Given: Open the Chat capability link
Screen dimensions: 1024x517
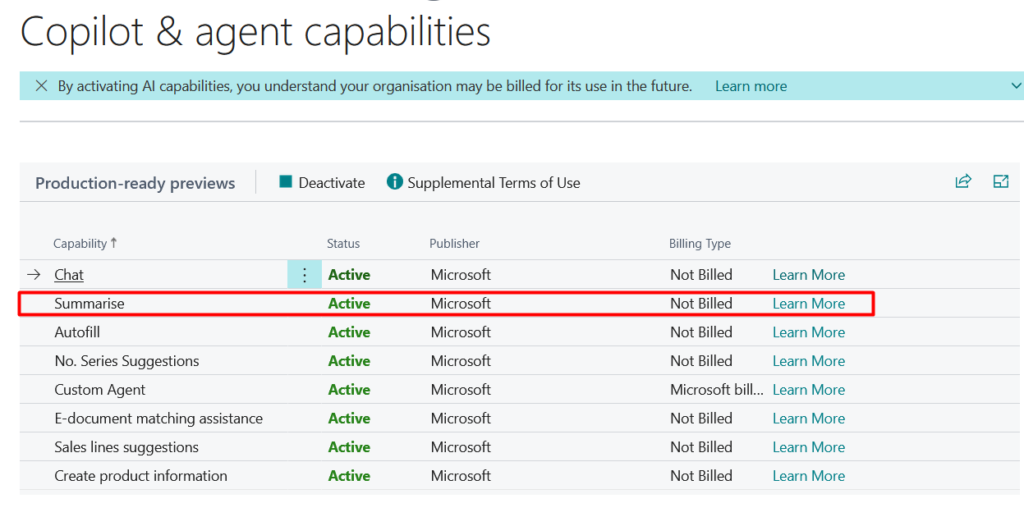Looking at the screenshot, I should 69,275.
